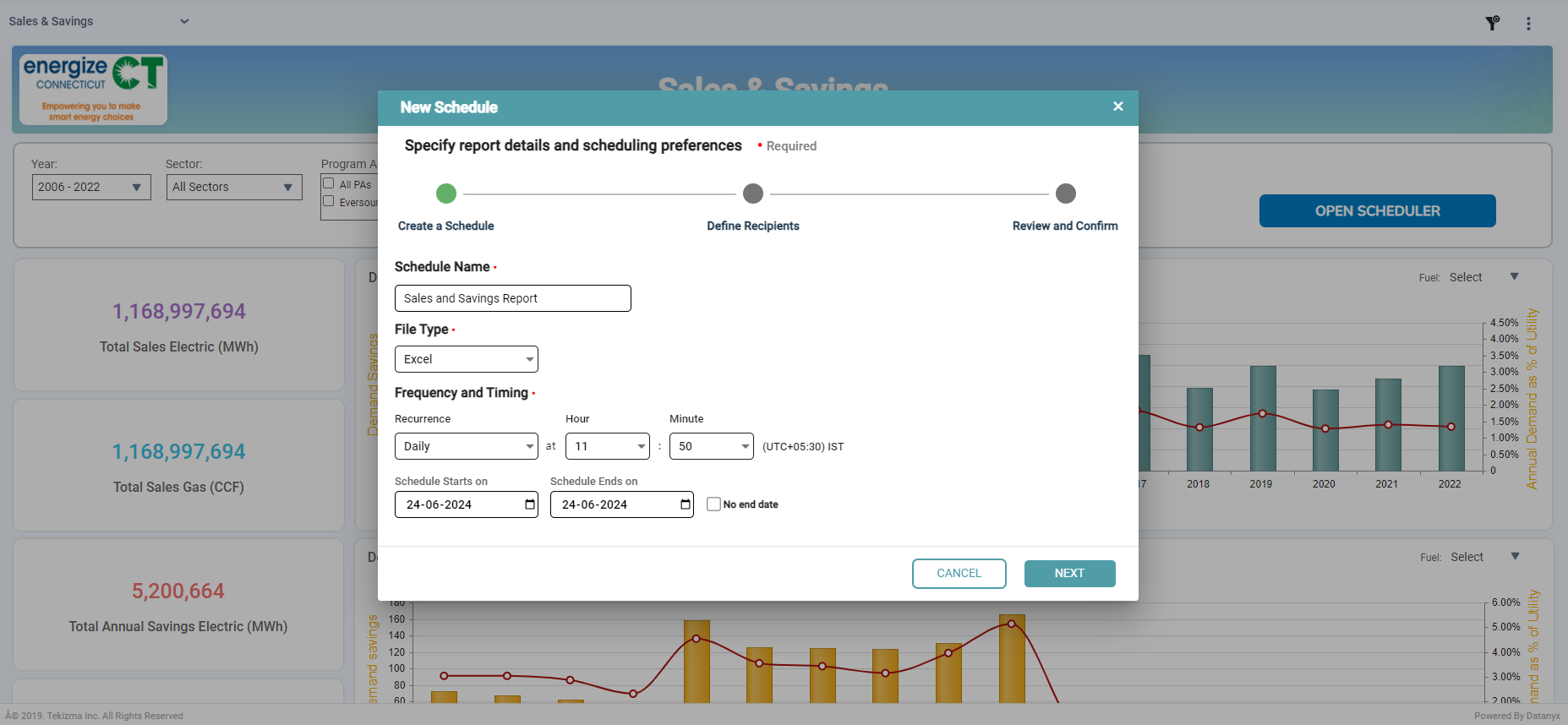Click the Create a Schedule step circle
The image size is (1568, 725).
[x=446, y=194]
